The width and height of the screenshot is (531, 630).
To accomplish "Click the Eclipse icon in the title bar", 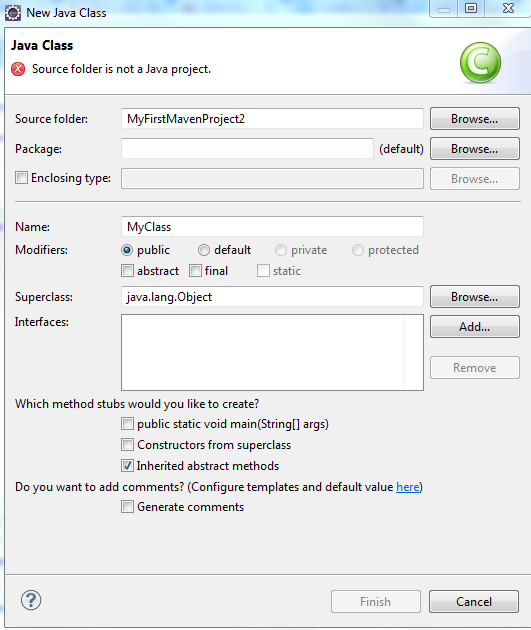I will coord(13,12).
